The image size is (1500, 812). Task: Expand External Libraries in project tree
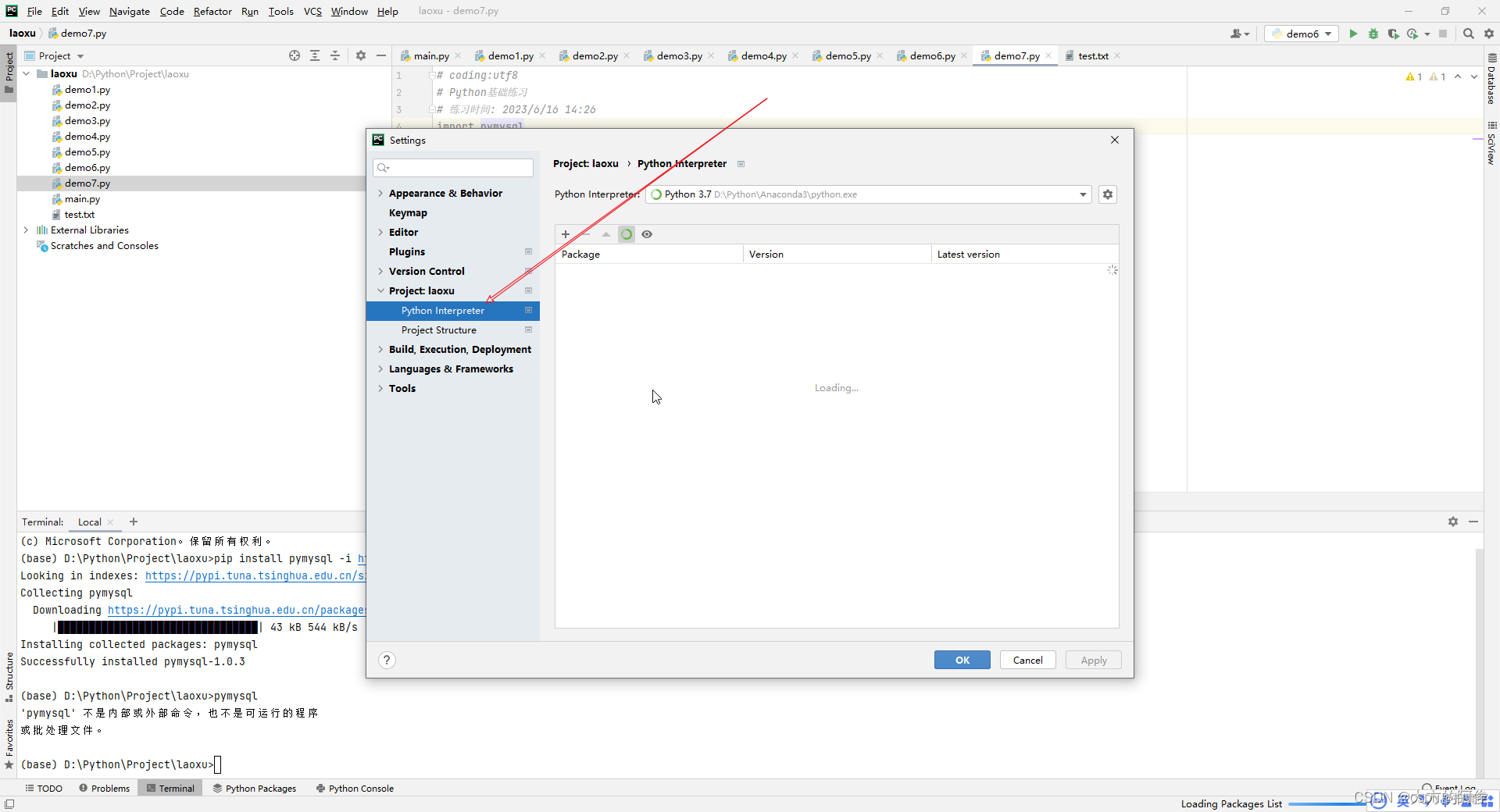pyautogui.click(x=26, y=230)
